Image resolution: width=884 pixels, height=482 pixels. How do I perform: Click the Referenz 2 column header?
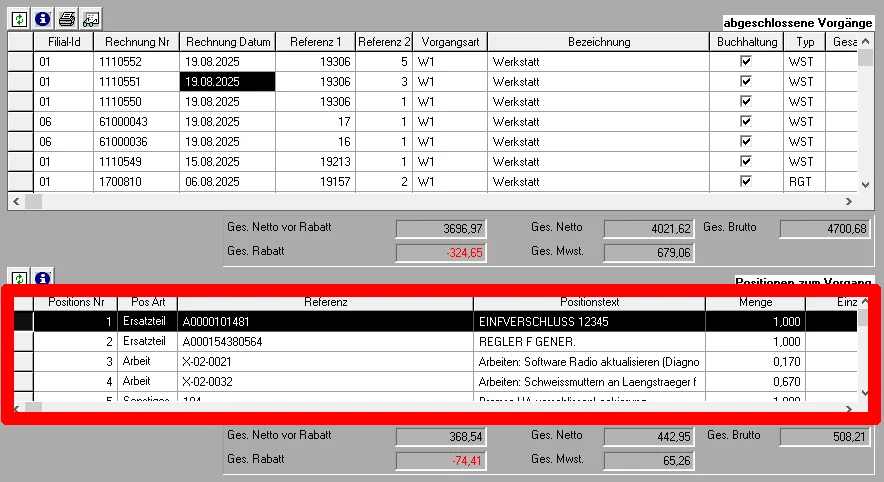click(384, 42)
